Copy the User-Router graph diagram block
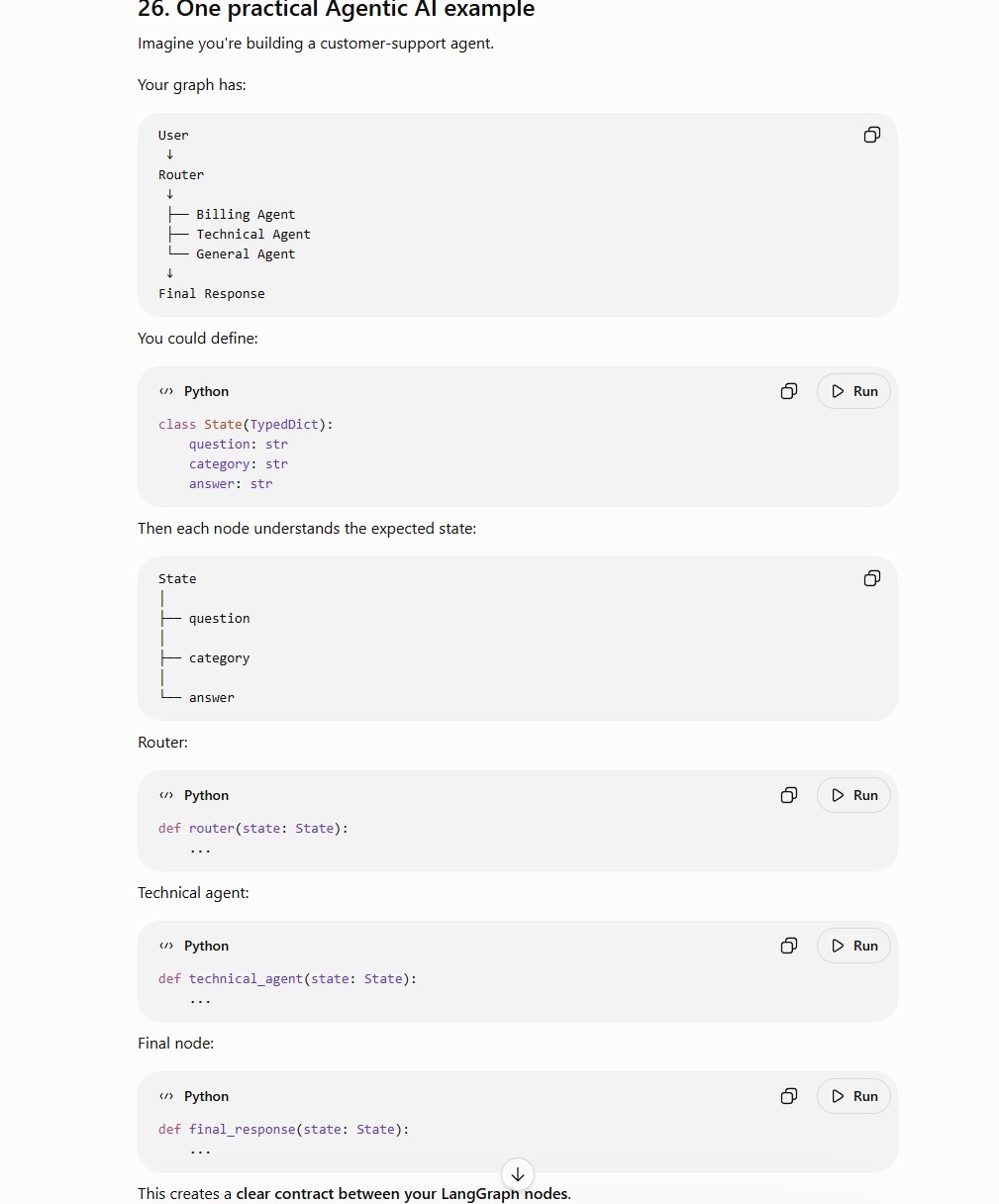Image resolution: width=999 pixels, height=1204 pixels. 871,135
